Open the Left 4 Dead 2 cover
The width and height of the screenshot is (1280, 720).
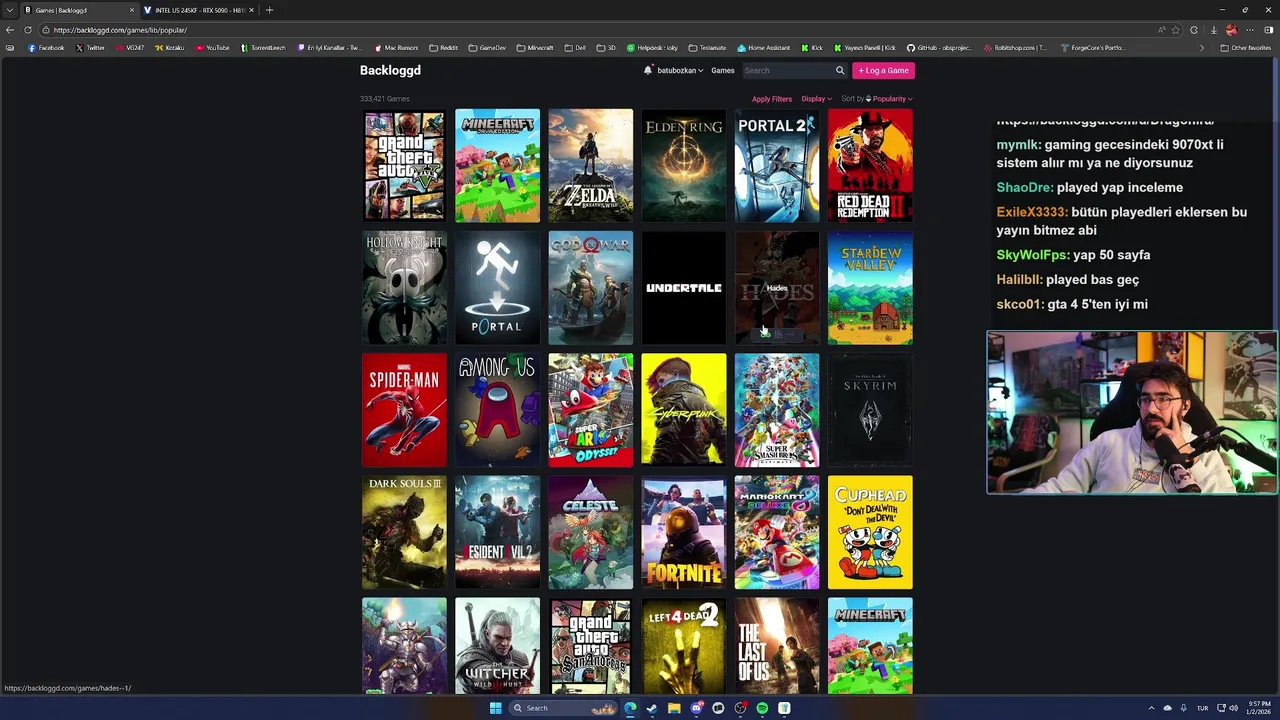click(x=684, y=646)
